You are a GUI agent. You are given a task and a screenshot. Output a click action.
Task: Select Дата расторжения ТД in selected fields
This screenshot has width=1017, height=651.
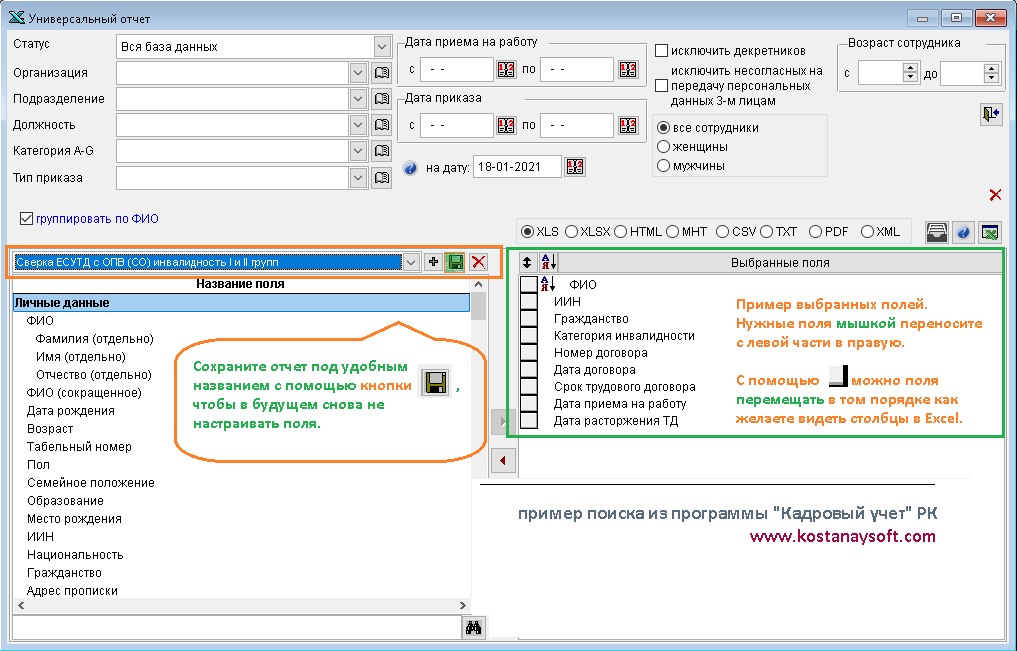coord(616,421)
